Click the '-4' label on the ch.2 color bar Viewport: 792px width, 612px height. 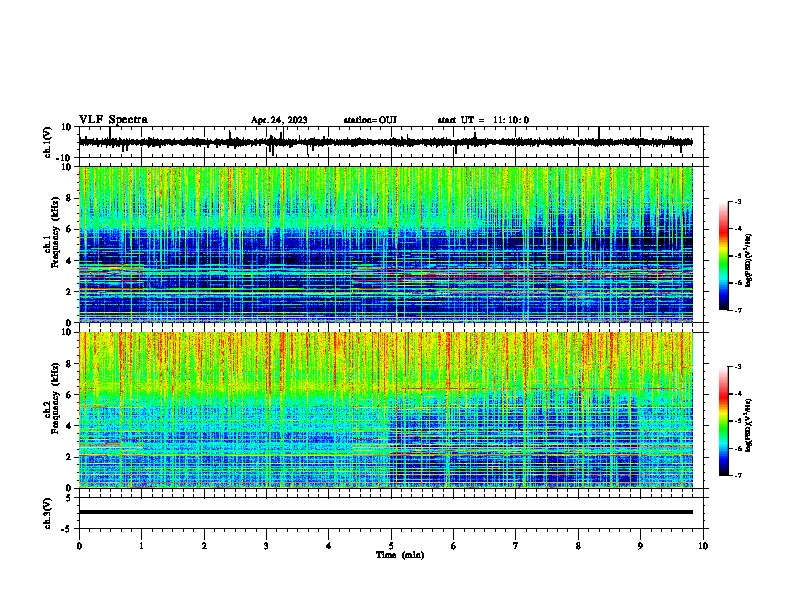(x=737, y=394)
